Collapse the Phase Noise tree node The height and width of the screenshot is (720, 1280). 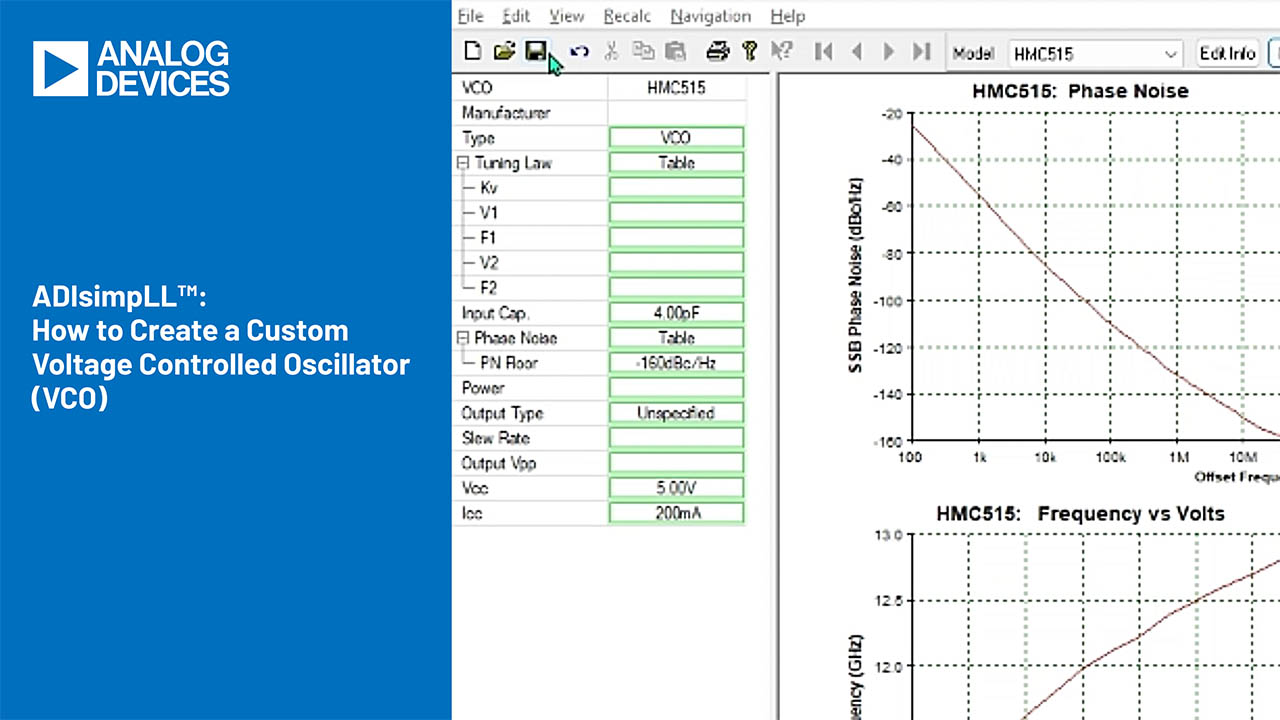pos(463,338)
